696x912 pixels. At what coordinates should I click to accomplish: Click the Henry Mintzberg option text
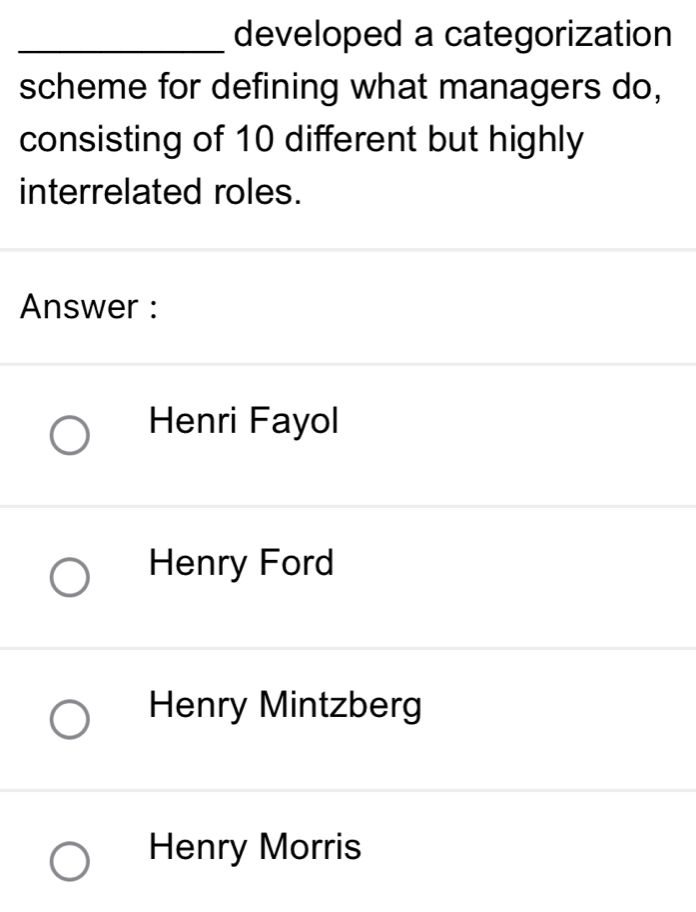[284, 707]
